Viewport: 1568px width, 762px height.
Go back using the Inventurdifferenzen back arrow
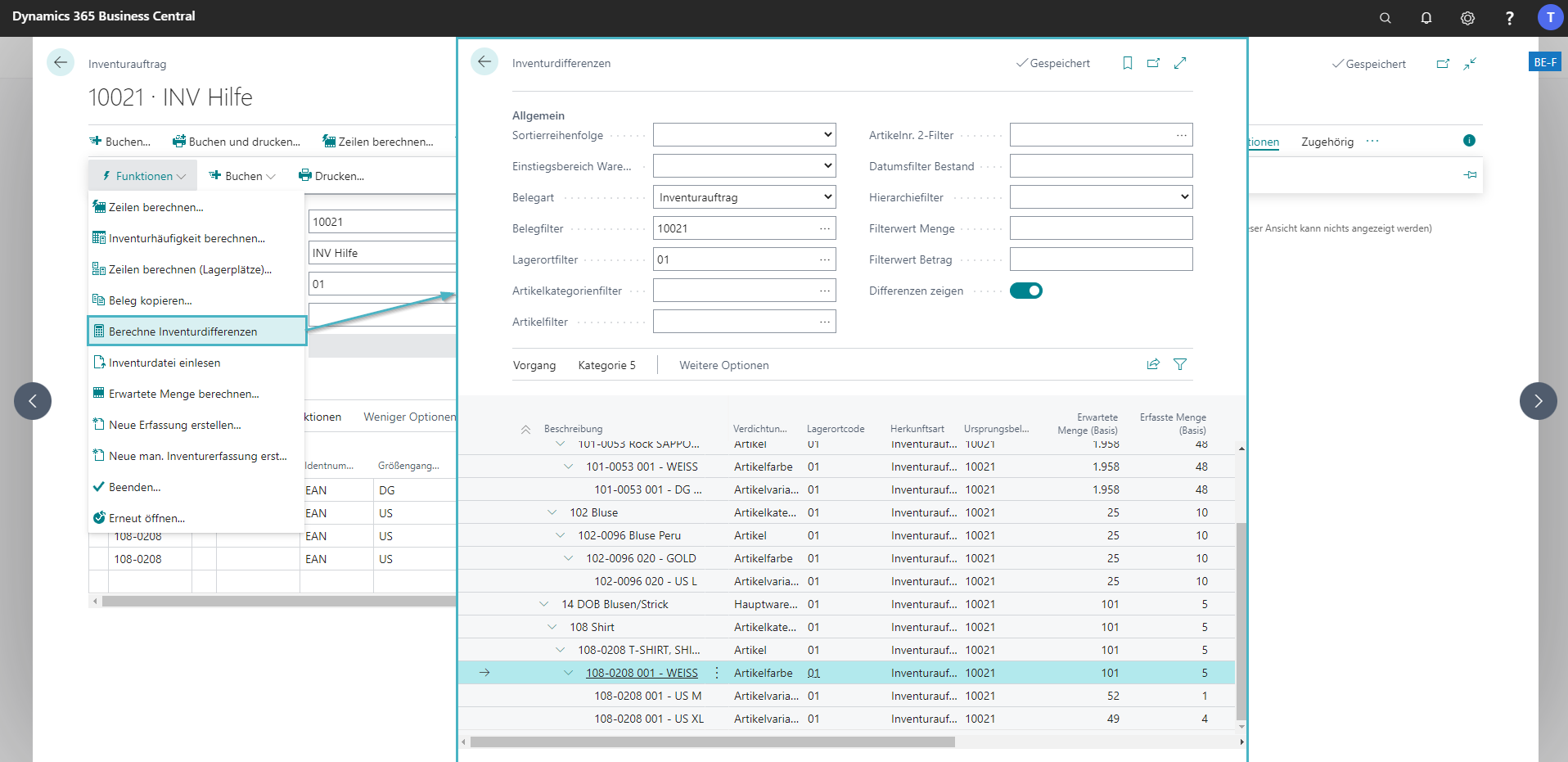484,61
